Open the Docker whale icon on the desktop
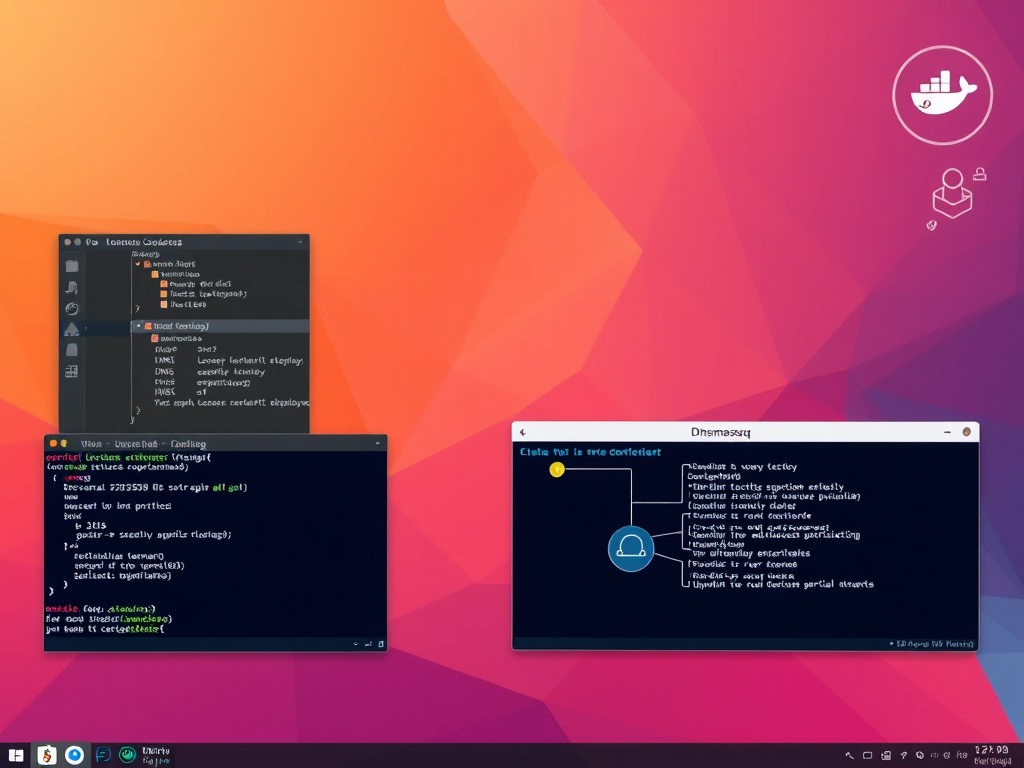This screenshot has height=768, width=1024. (941, 94)
